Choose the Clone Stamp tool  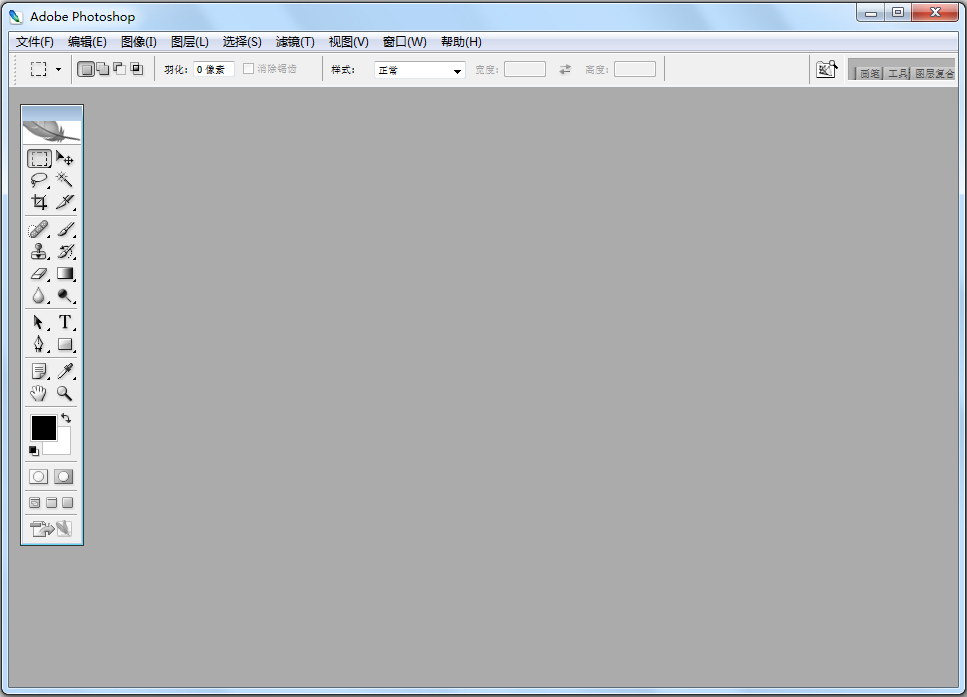(38, 251)
